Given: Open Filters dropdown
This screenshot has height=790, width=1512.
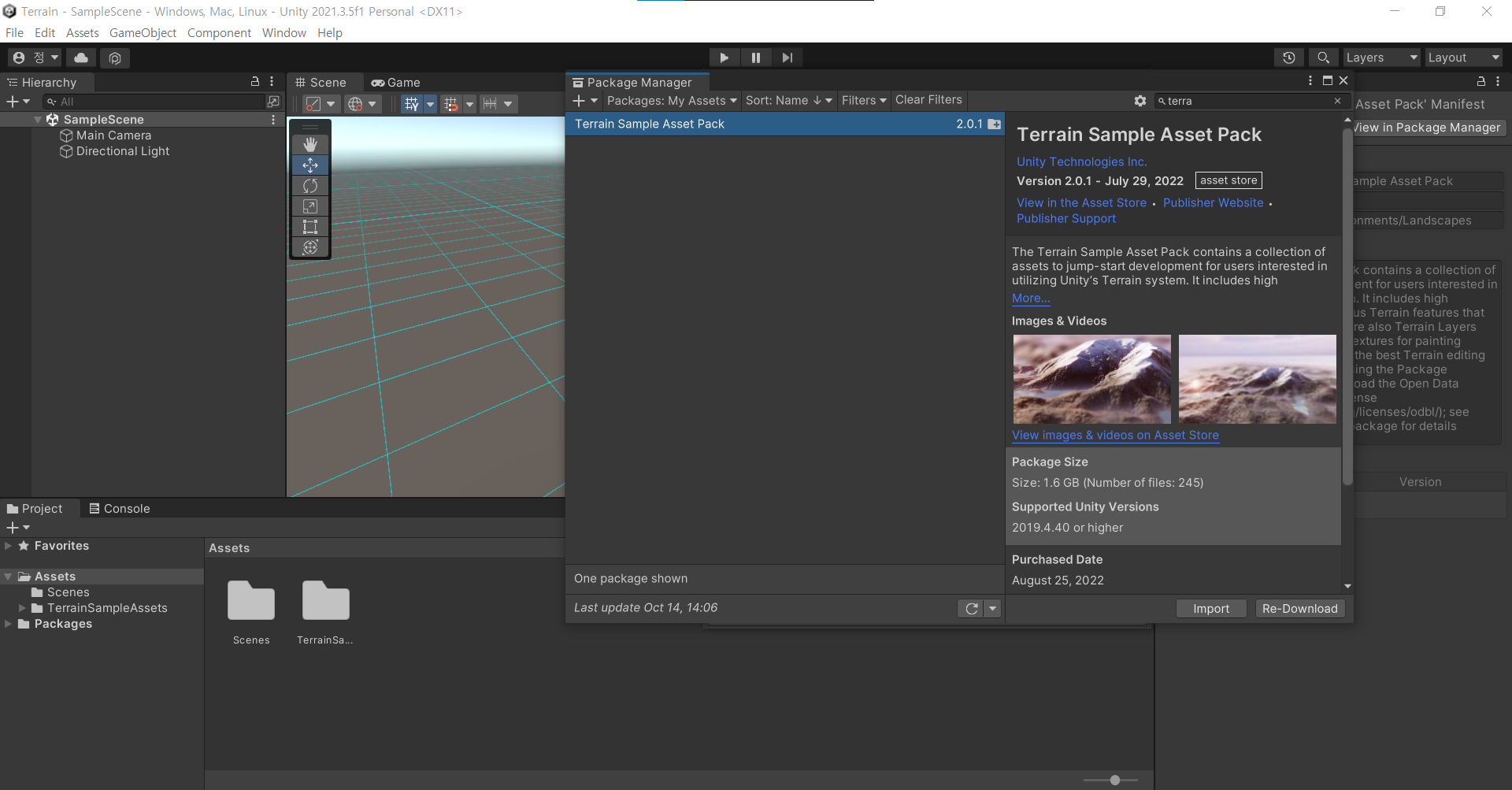Looking at the screenshot, I should pos(864,101).
